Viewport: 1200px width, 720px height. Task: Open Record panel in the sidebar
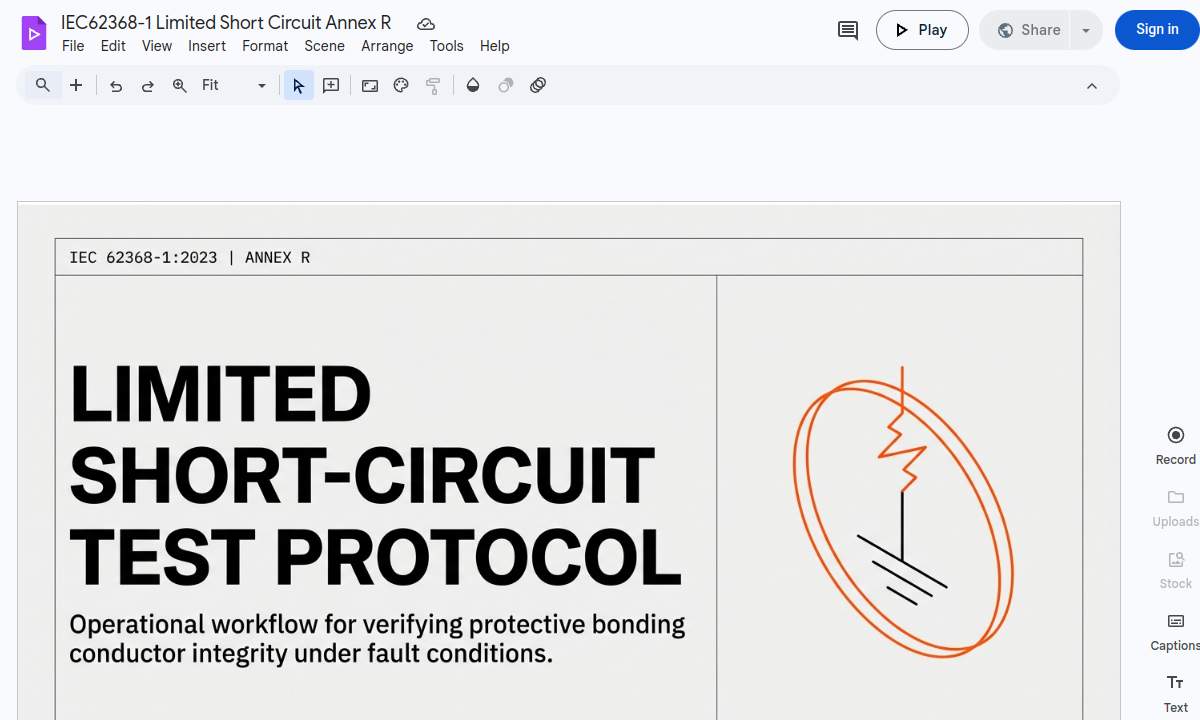1175,444
